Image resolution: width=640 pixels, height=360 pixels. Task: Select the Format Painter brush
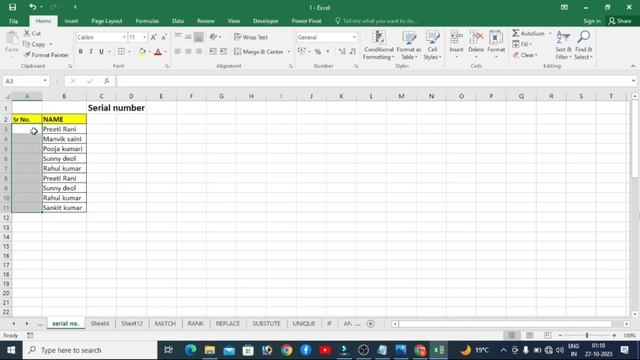click(x=27, y=55)
